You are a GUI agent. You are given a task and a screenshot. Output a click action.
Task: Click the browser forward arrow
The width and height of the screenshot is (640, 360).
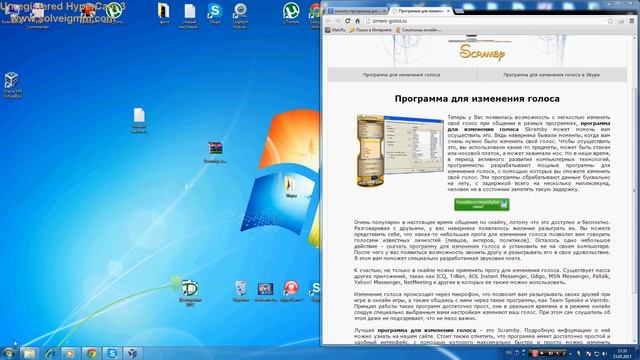coord(338,20)
